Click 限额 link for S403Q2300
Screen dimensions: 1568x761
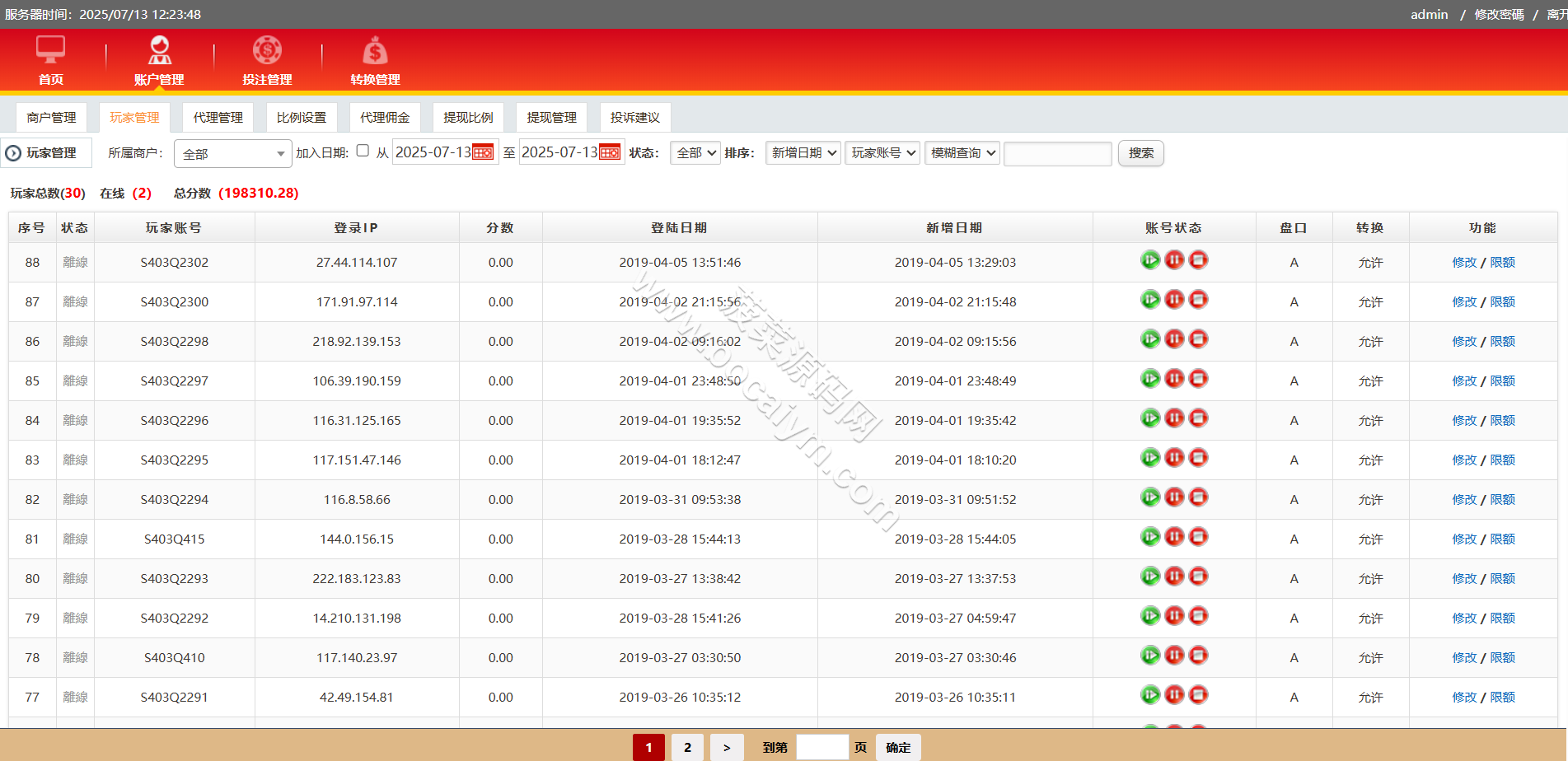[1503, 302]
